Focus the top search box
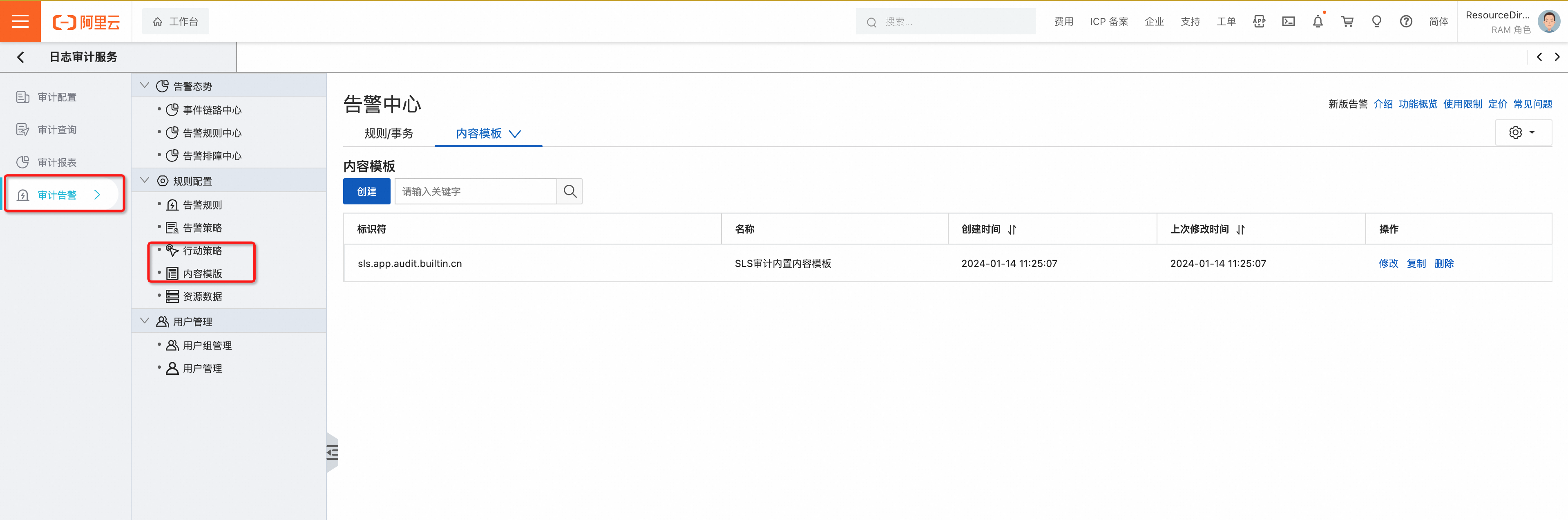This screenshot has height=520, width=1568. [945, 22]
